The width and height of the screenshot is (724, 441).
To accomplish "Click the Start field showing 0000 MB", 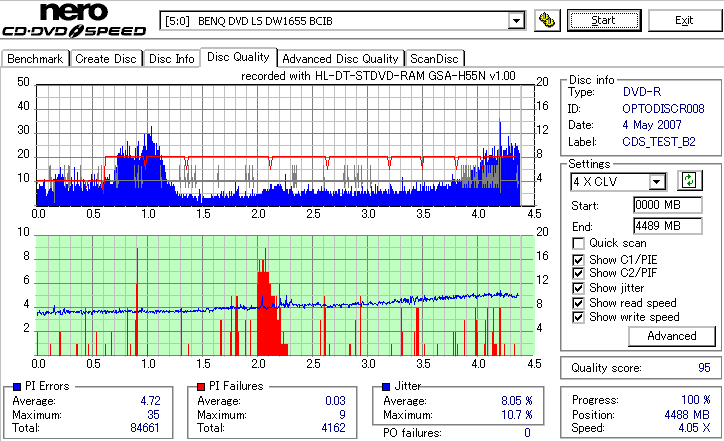I will 668,205.
